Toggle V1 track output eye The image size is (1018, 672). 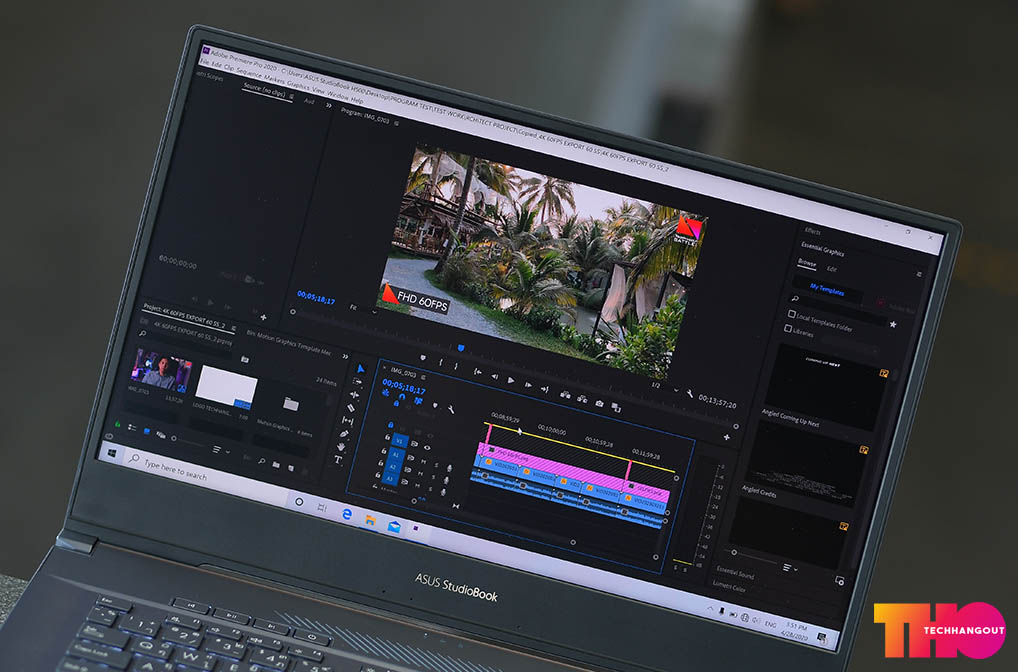(427, 447)
